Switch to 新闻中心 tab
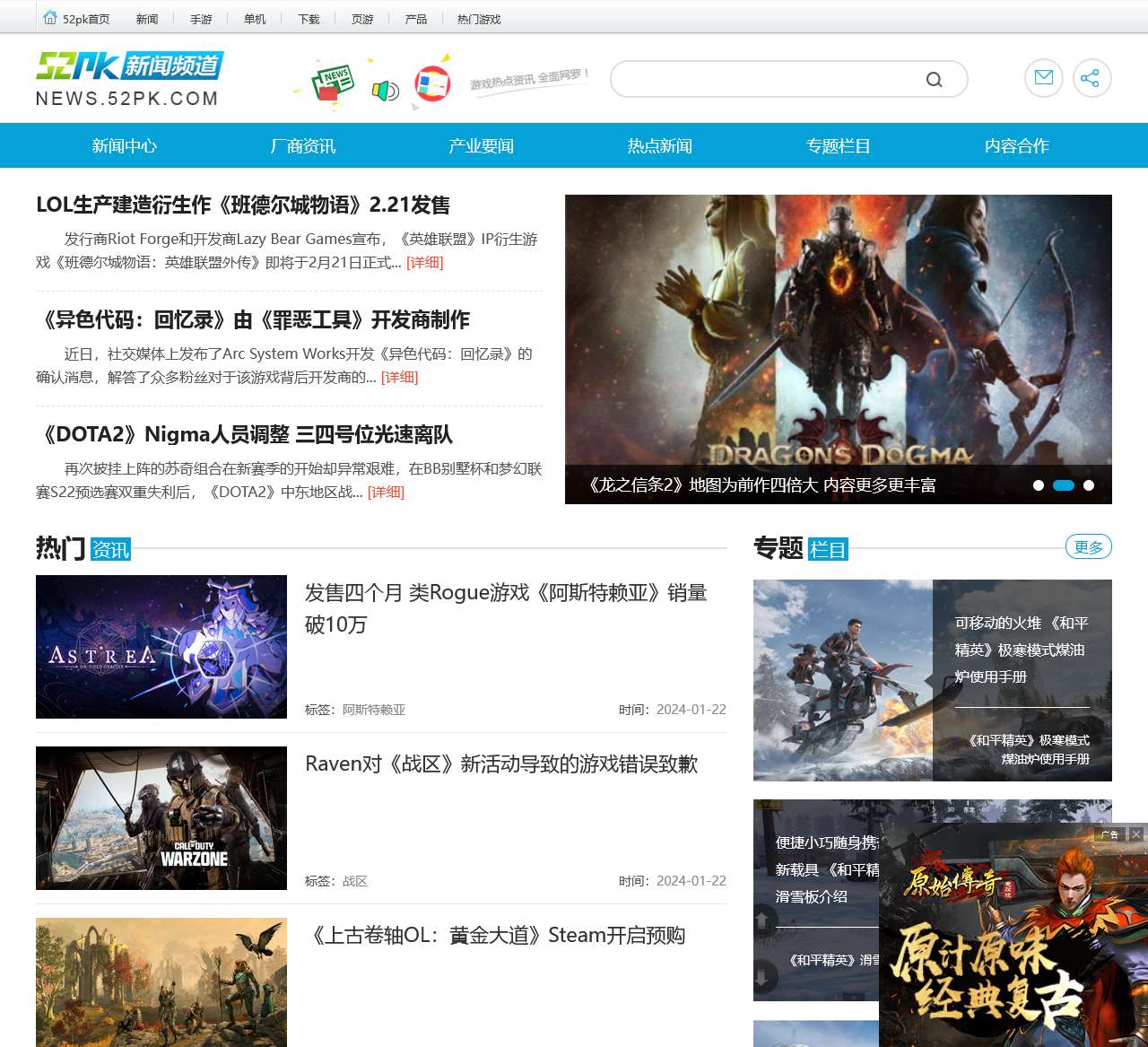 pyautogui.click(x=125, y=145)
